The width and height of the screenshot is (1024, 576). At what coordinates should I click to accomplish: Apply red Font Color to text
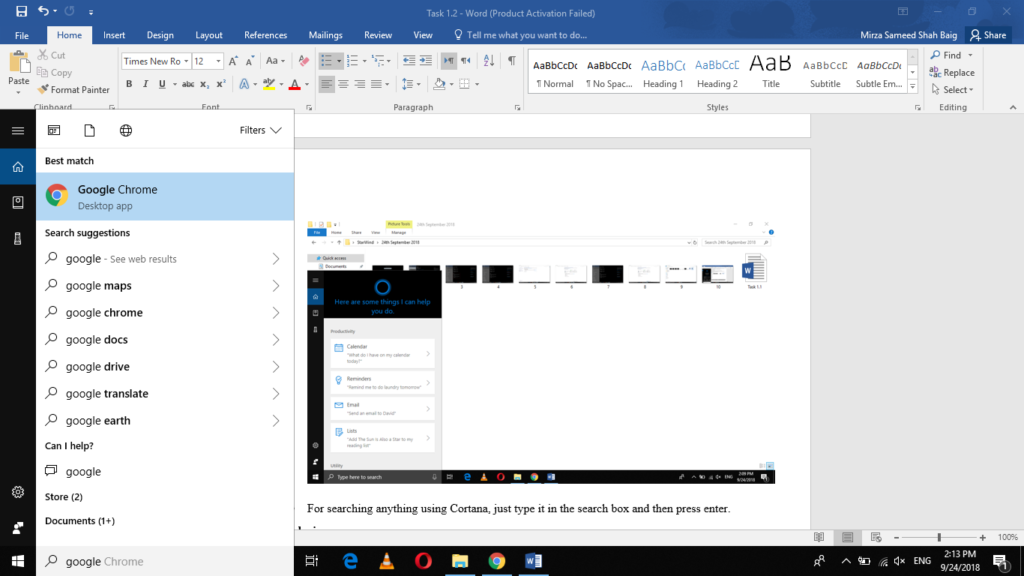coord(294,84)
